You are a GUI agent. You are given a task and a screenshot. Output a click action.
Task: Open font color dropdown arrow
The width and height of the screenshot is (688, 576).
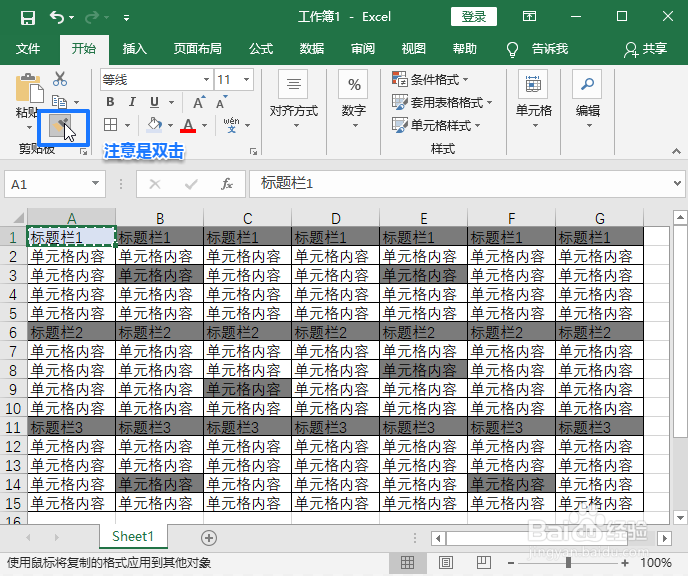[204, 125]
